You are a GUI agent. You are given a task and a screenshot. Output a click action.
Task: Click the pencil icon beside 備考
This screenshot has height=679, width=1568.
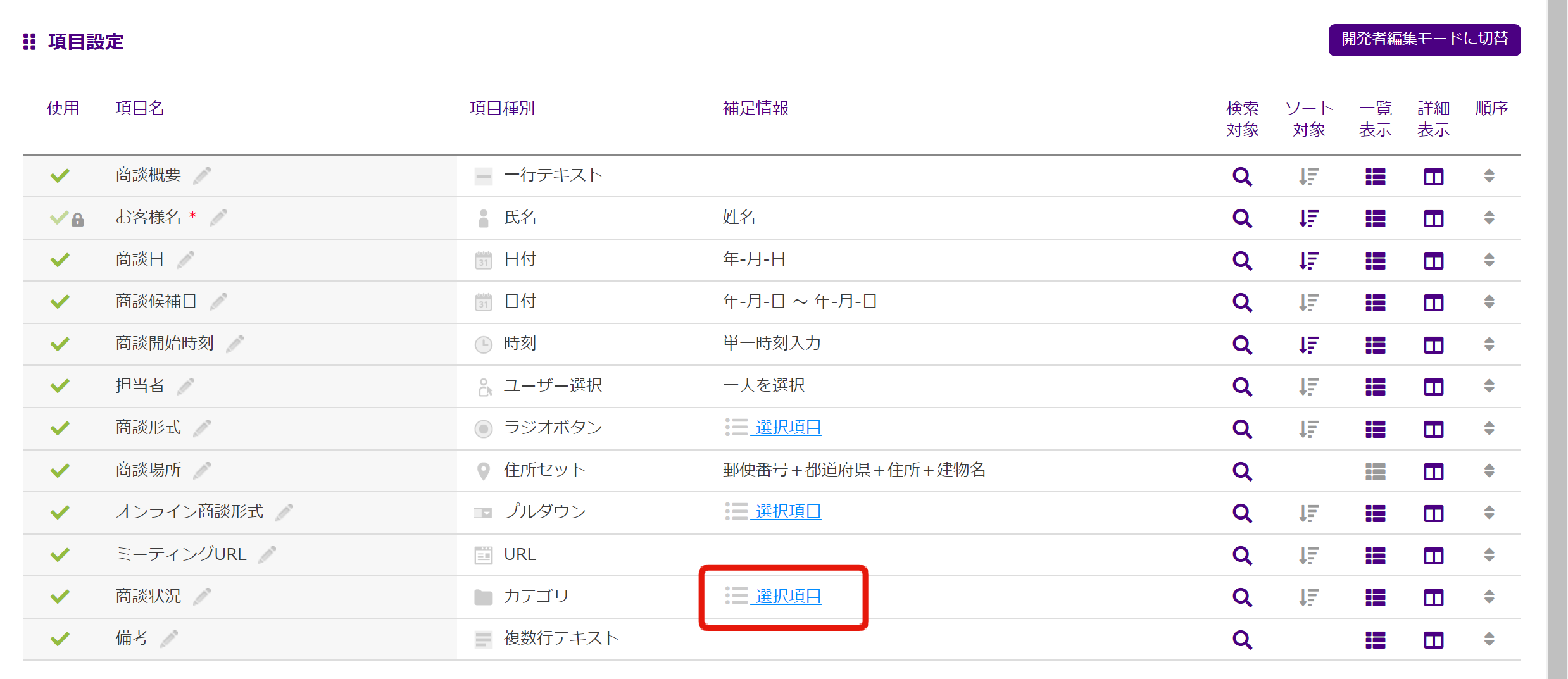pyautogui.click(x=169, y=639)
